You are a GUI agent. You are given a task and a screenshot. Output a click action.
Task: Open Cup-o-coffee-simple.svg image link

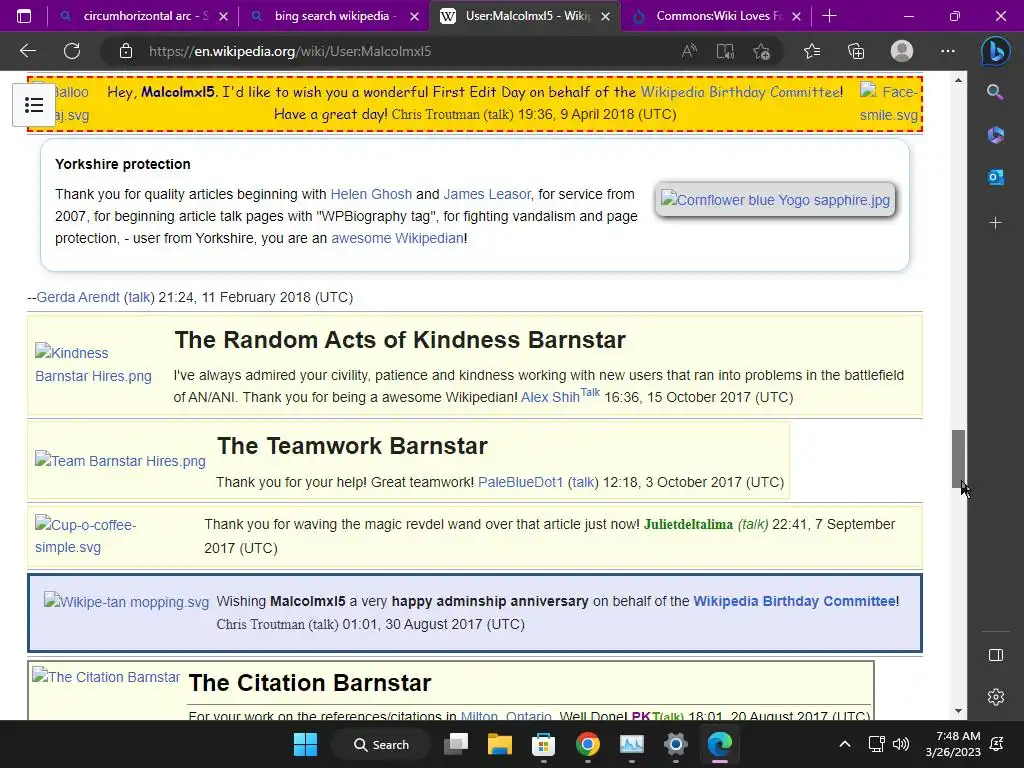click(x=86, y=536)
